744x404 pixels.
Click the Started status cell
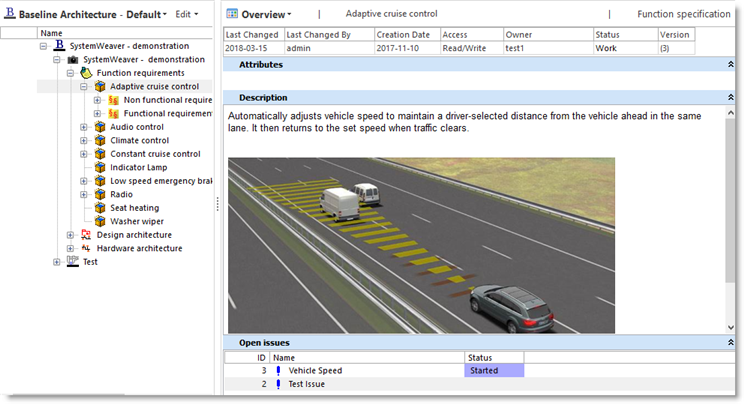pos(494,370)
